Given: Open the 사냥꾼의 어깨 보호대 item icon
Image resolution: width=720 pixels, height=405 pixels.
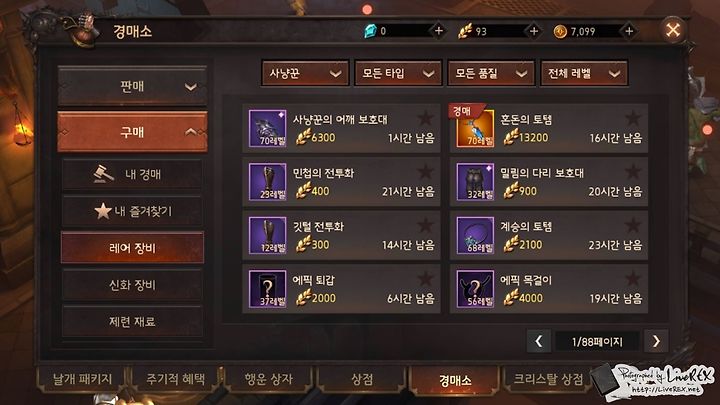Looking at the screenshot, I should tap(268, 128).
